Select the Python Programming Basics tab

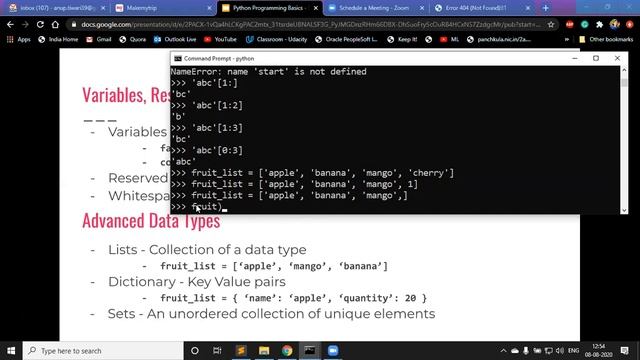(x=269, y=8)
